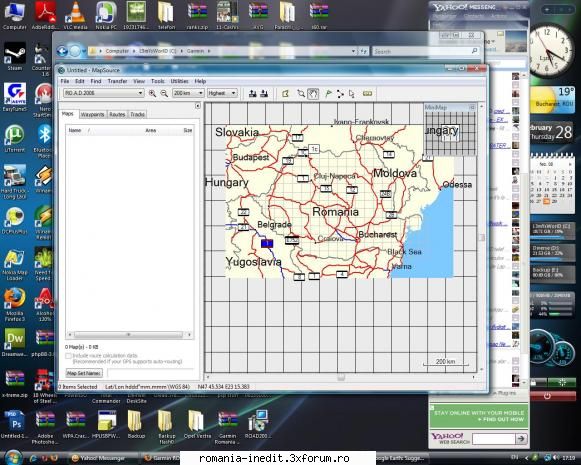This screenshot has height=465, width=581.
Task: Open the Help menu in MapSource
Action: tap(200, 81)
